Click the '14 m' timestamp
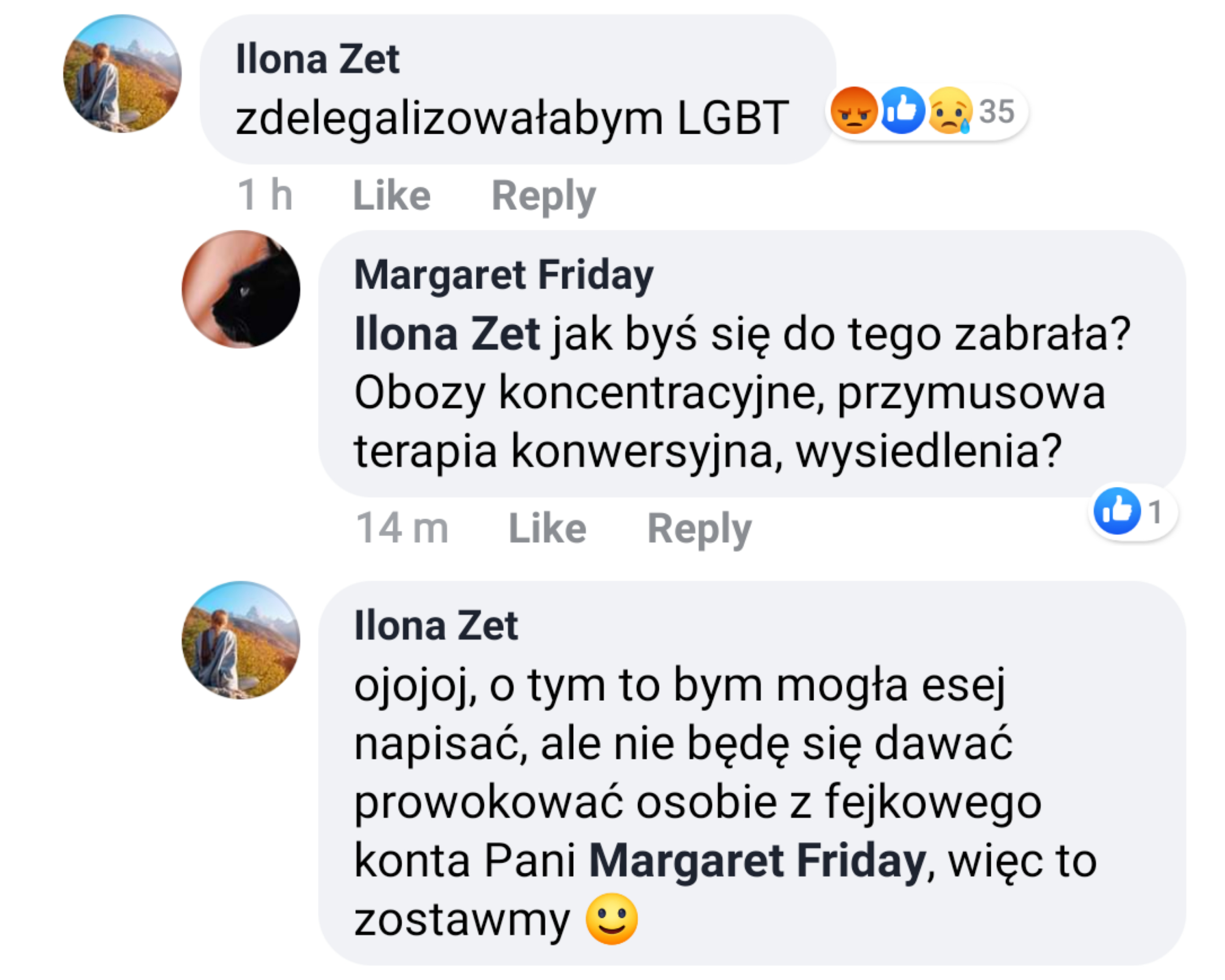This screenshot has width=1225, height=980. tap(402, 528)
